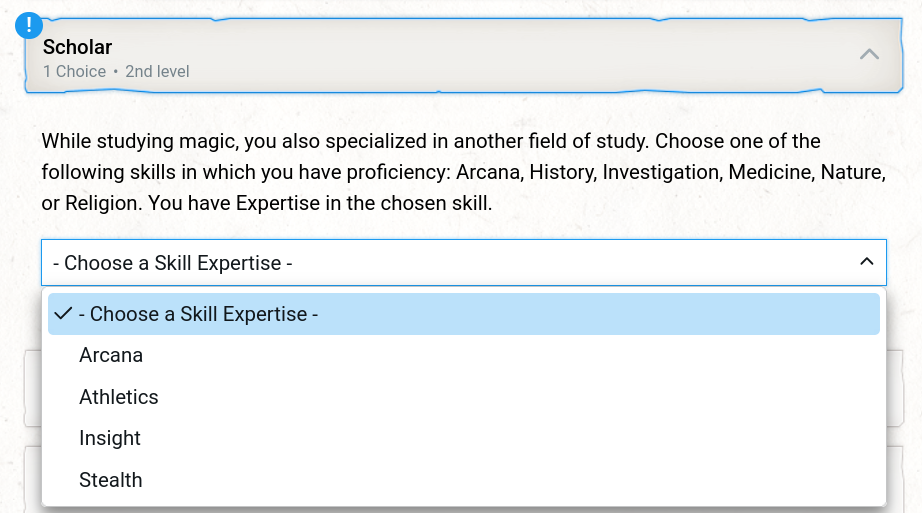Pick Stealth from the dropdown list
922x513 pixels.
(x=111, y=480)
